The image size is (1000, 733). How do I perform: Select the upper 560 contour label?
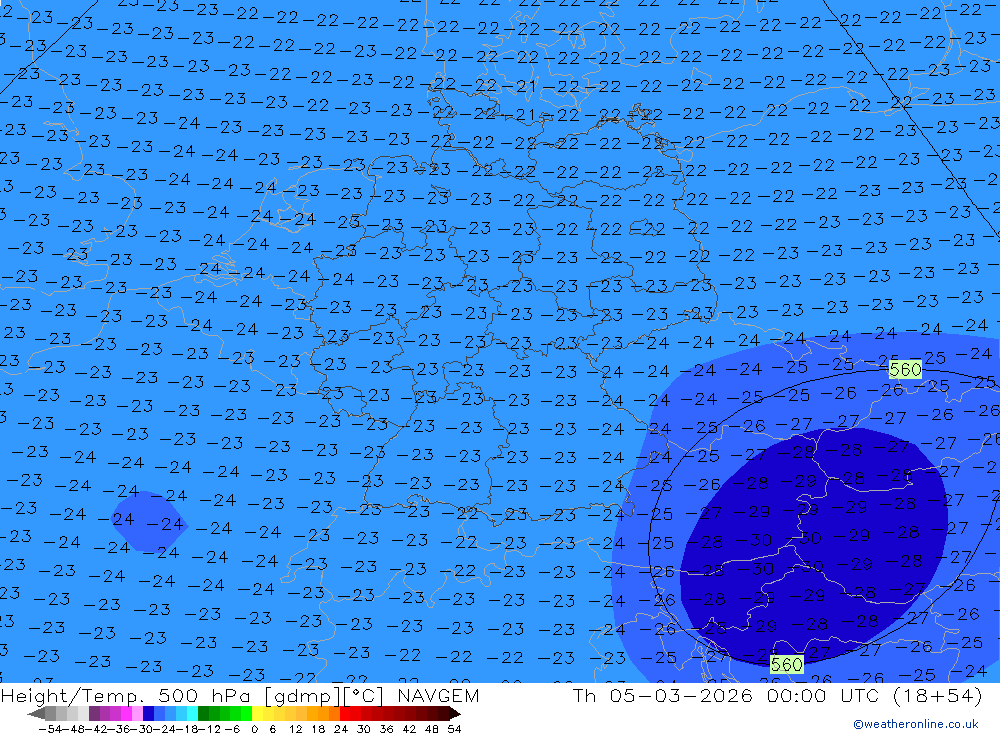(905, 369)
